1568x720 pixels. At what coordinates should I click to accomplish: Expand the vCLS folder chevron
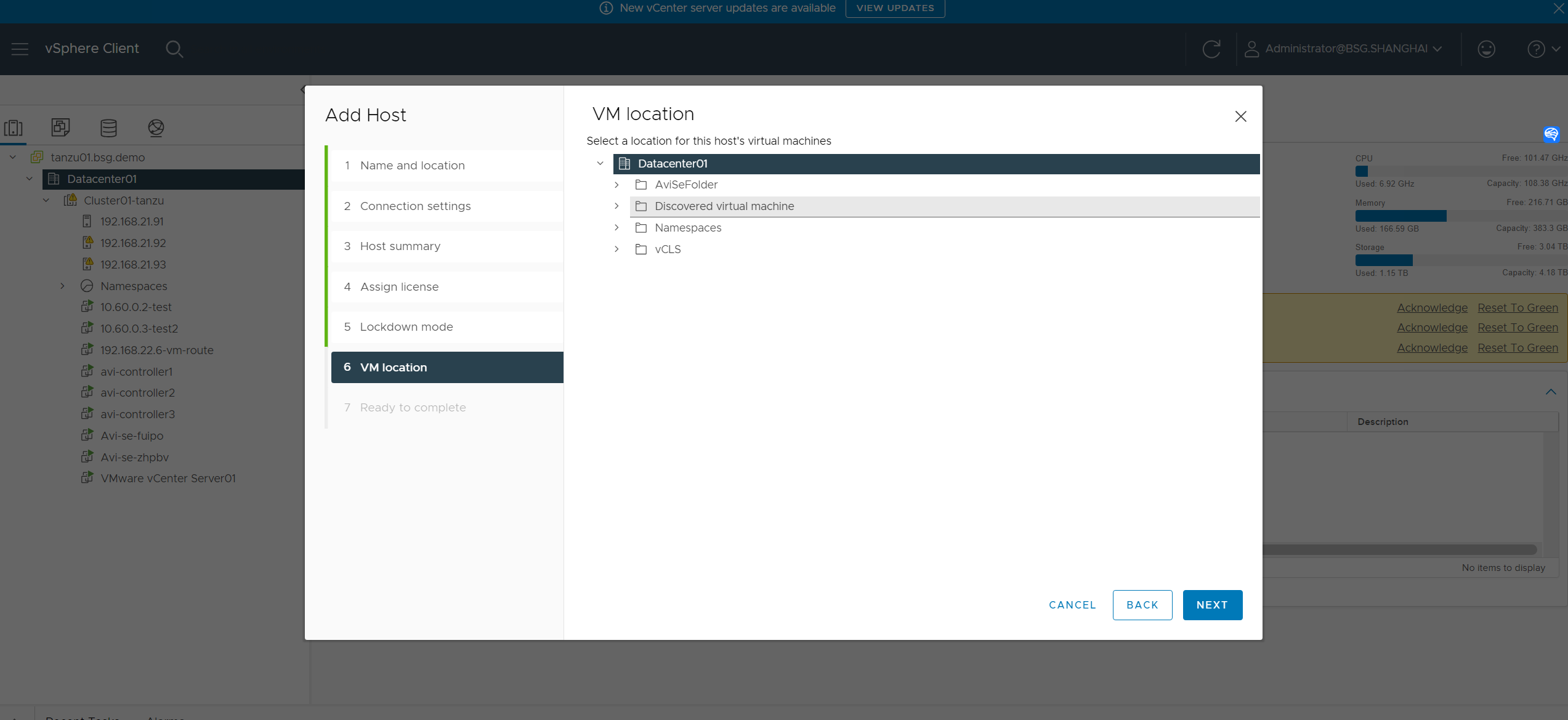tap(616, 249)
